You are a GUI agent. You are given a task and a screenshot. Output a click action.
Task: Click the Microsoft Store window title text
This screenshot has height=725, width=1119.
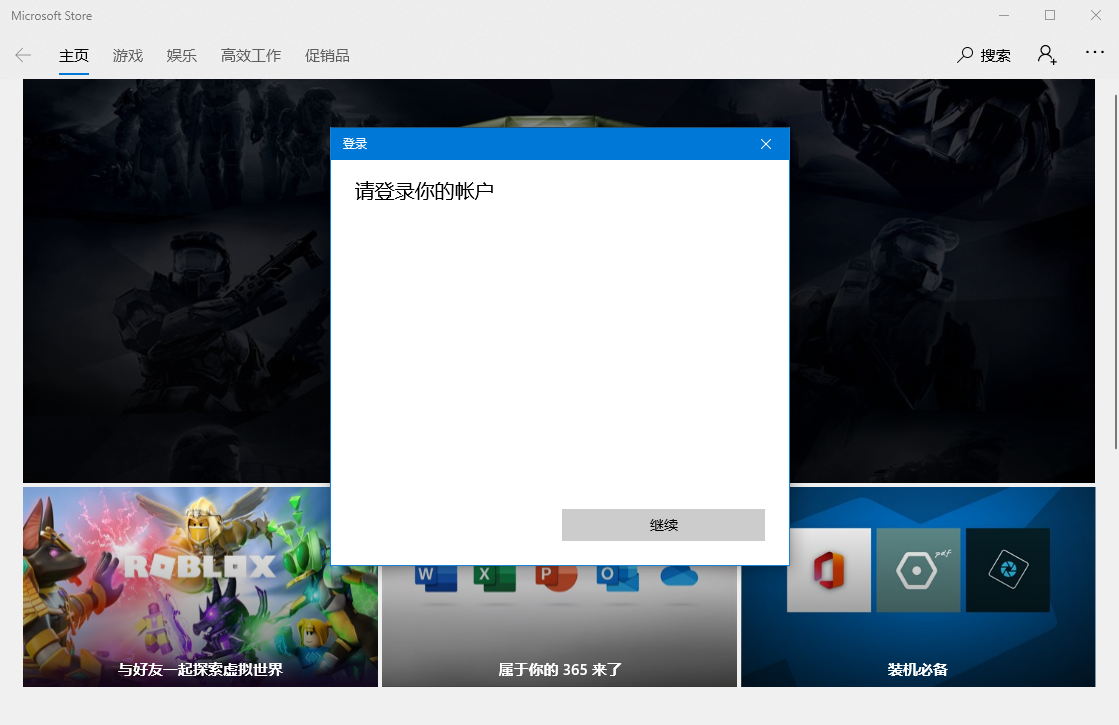tap(51, 16)
